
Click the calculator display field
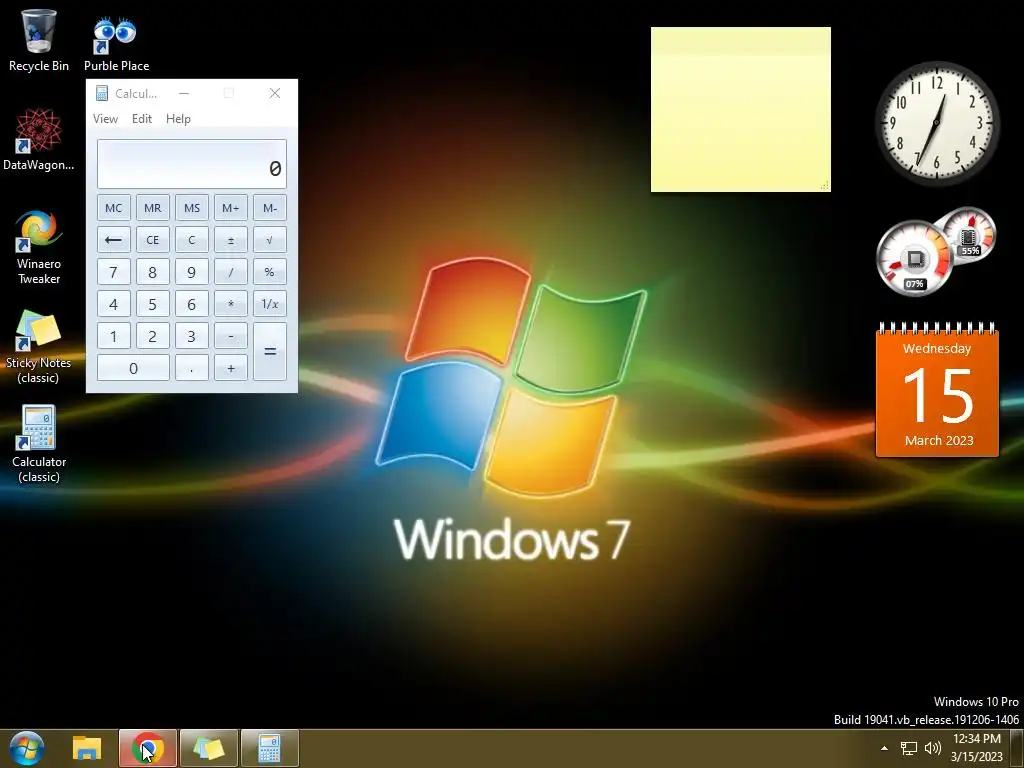[x=192, y=164]
